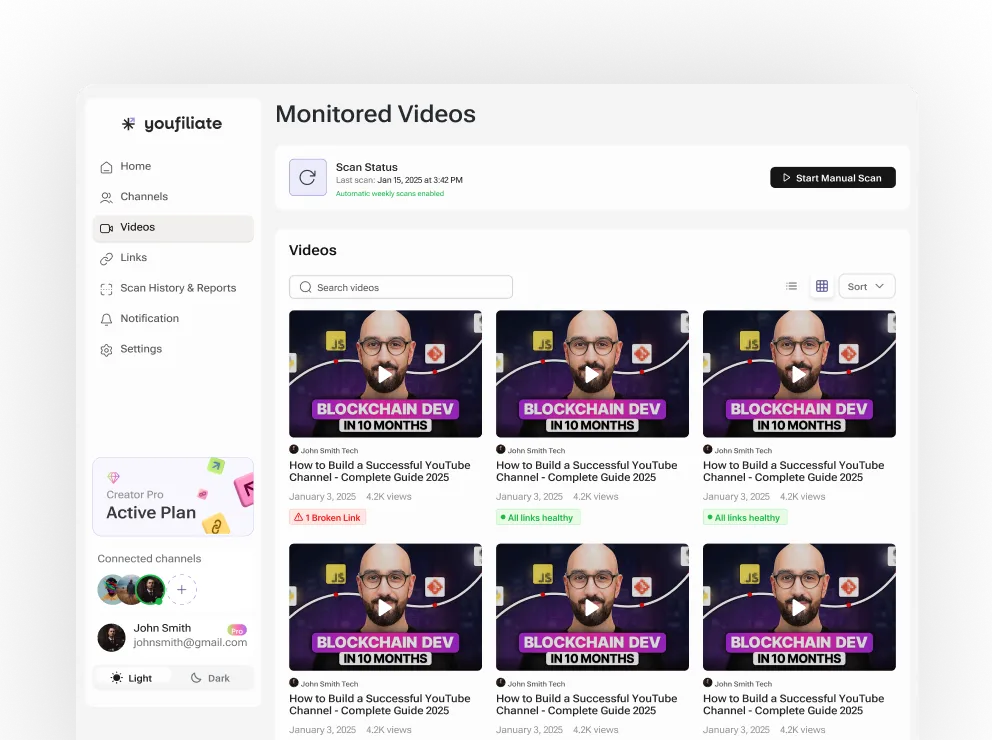Select the Links icon in the sidebar
Viewport: 992px width, 740px height.
click(107, 257)
